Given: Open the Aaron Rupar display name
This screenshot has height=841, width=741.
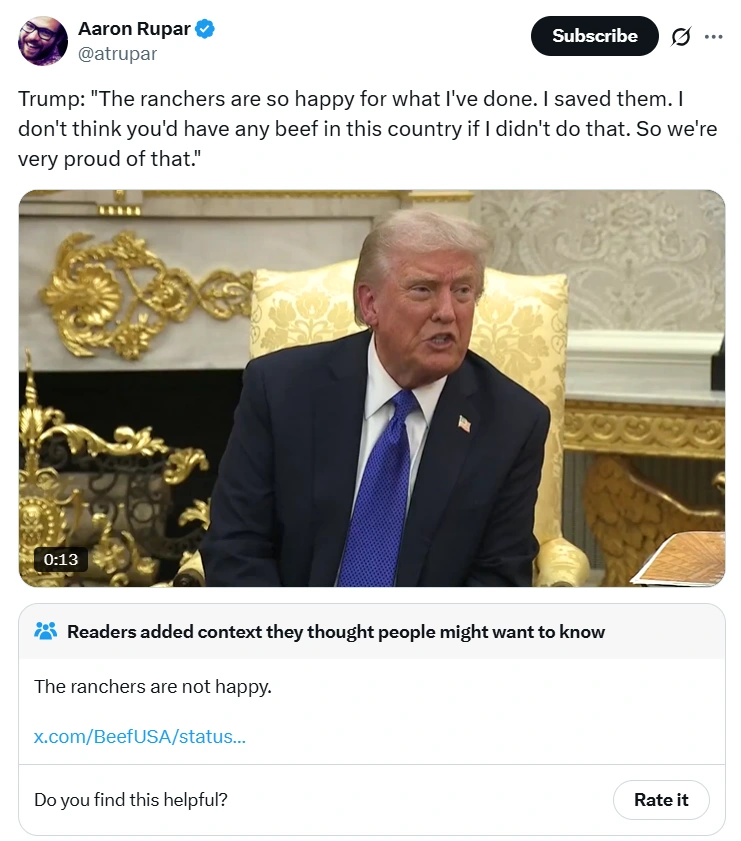Looking at the screenshot, I should pos(134,29).
